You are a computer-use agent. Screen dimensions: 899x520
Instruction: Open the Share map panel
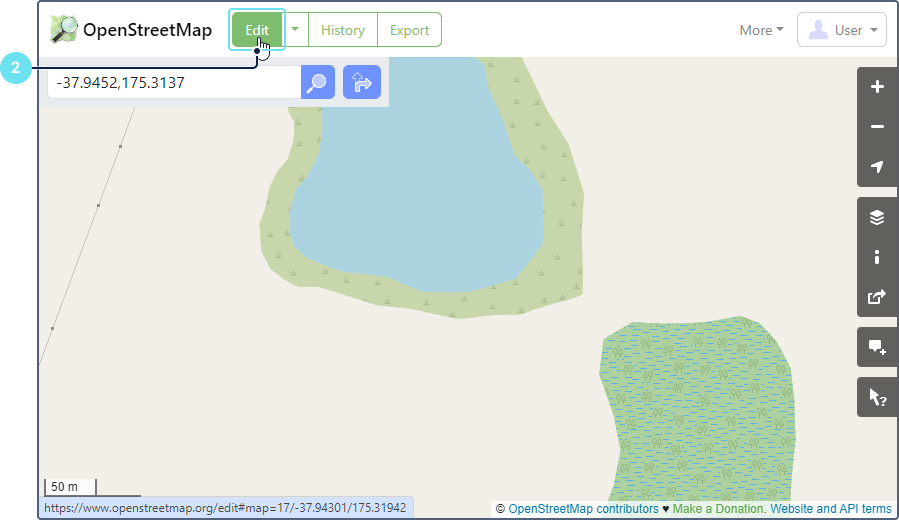pyautogui.click(x=877, y=297)
